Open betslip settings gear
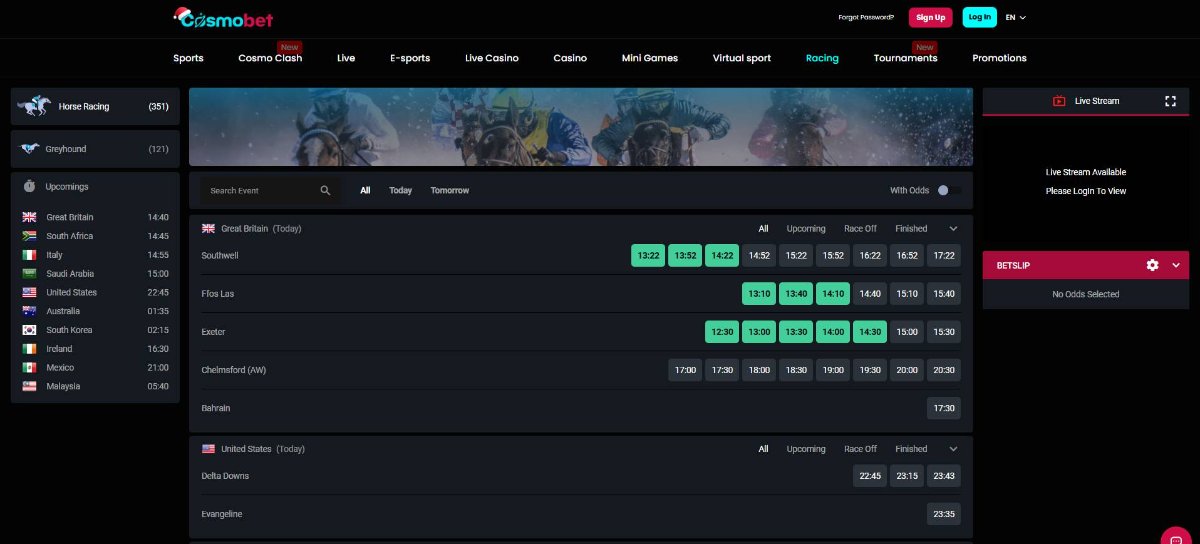 click(x=1152, y=265)
